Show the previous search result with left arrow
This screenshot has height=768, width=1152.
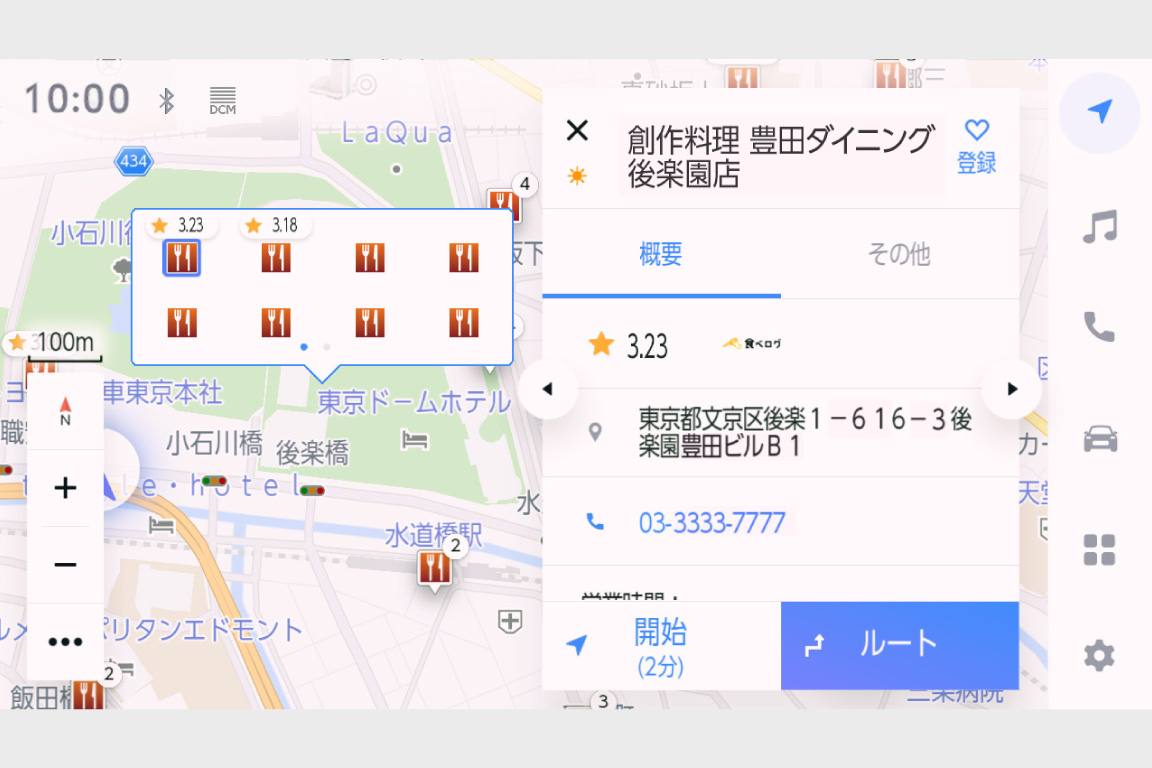pos(548,389)
